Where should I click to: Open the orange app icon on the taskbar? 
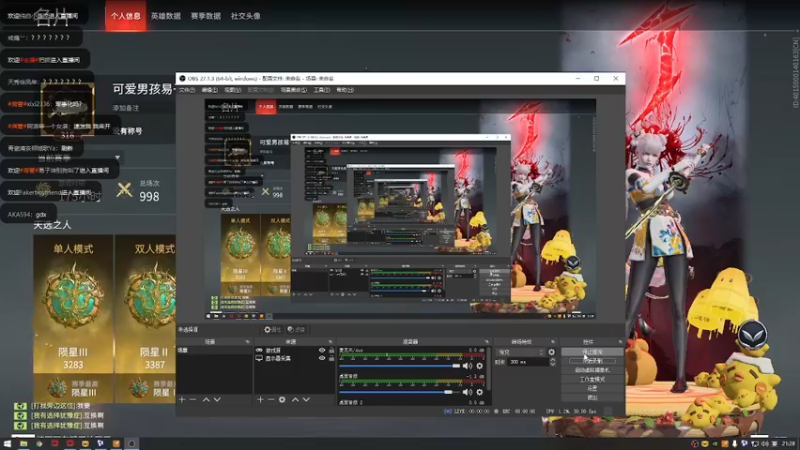[116, 444]
